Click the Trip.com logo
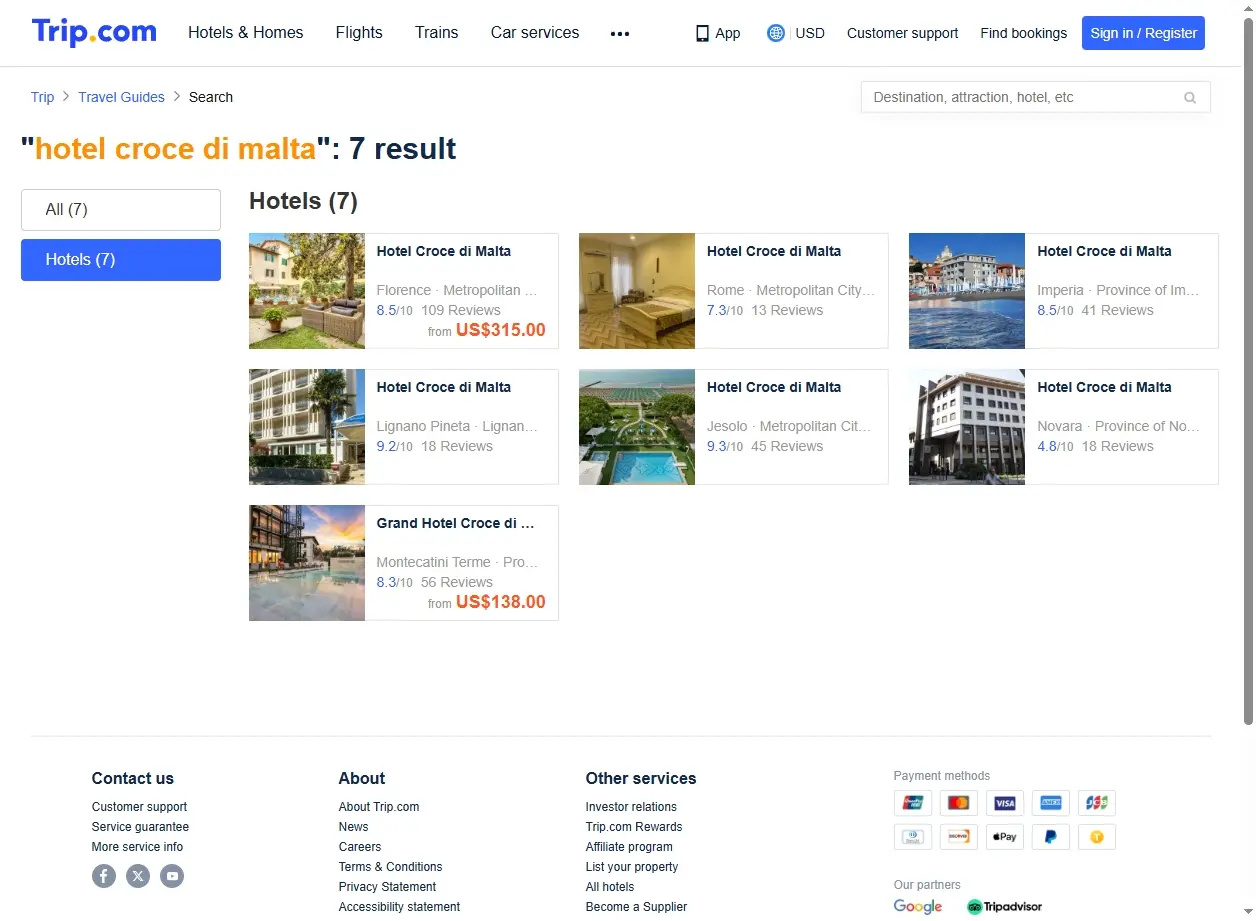This screenshot has width=1256, height=921. point(94,32)
